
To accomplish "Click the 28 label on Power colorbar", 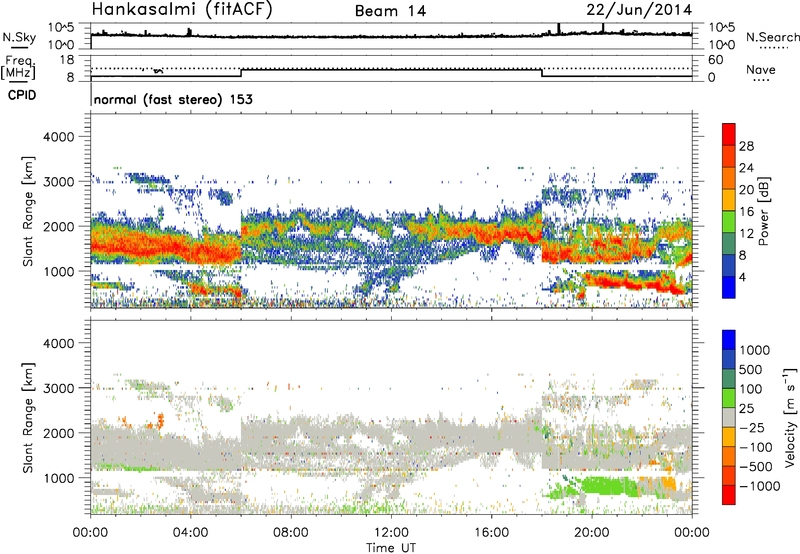I will (746, 146).
